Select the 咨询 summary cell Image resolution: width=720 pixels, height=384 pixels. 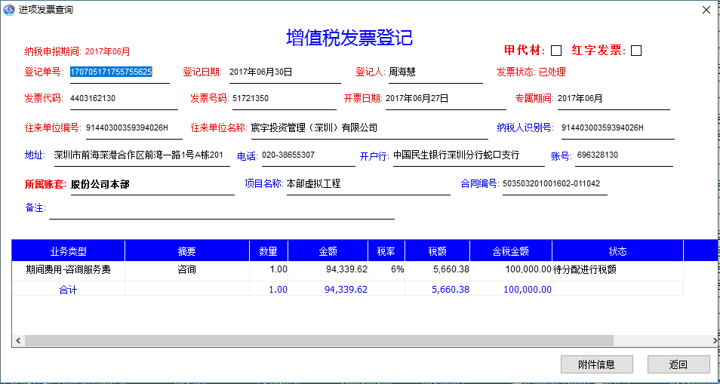coord(187,270)
